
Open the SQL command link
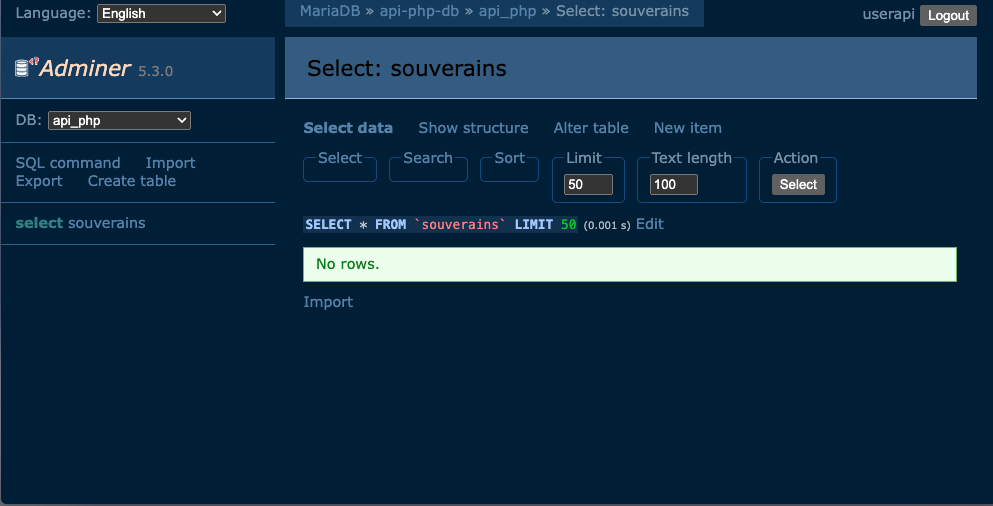tap(68, 163)
